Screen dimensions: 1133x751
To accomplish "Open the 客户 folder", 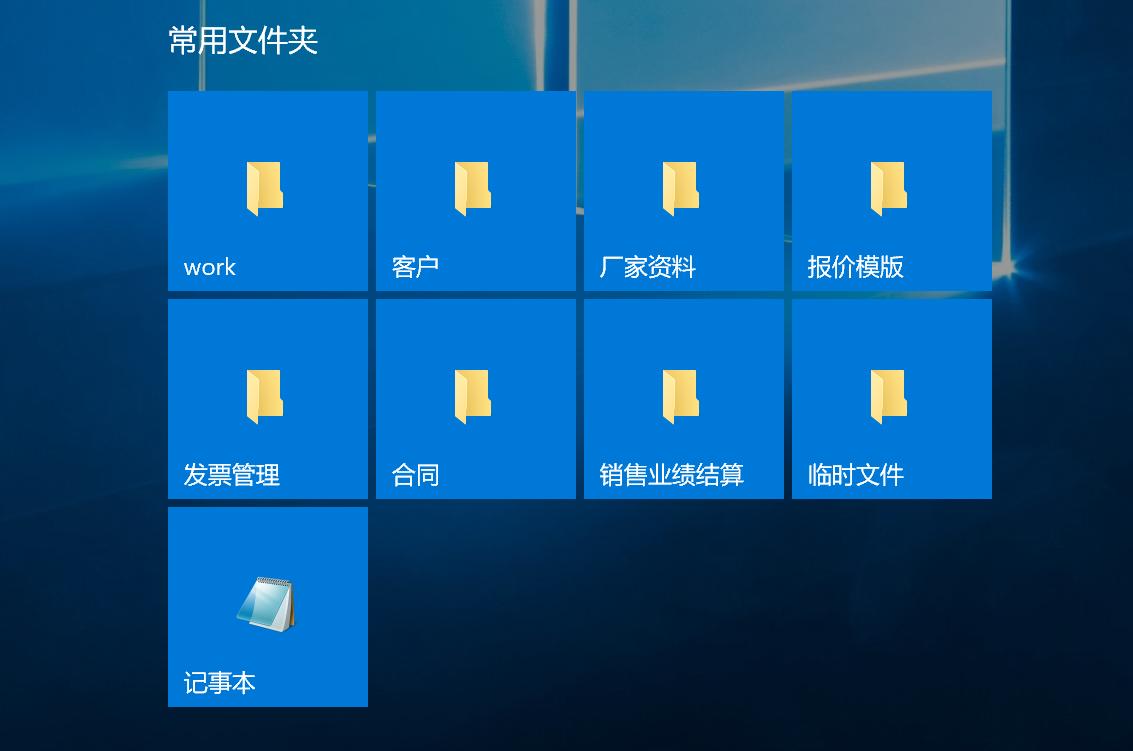I will pyautogui.click(x=475, y=190).
